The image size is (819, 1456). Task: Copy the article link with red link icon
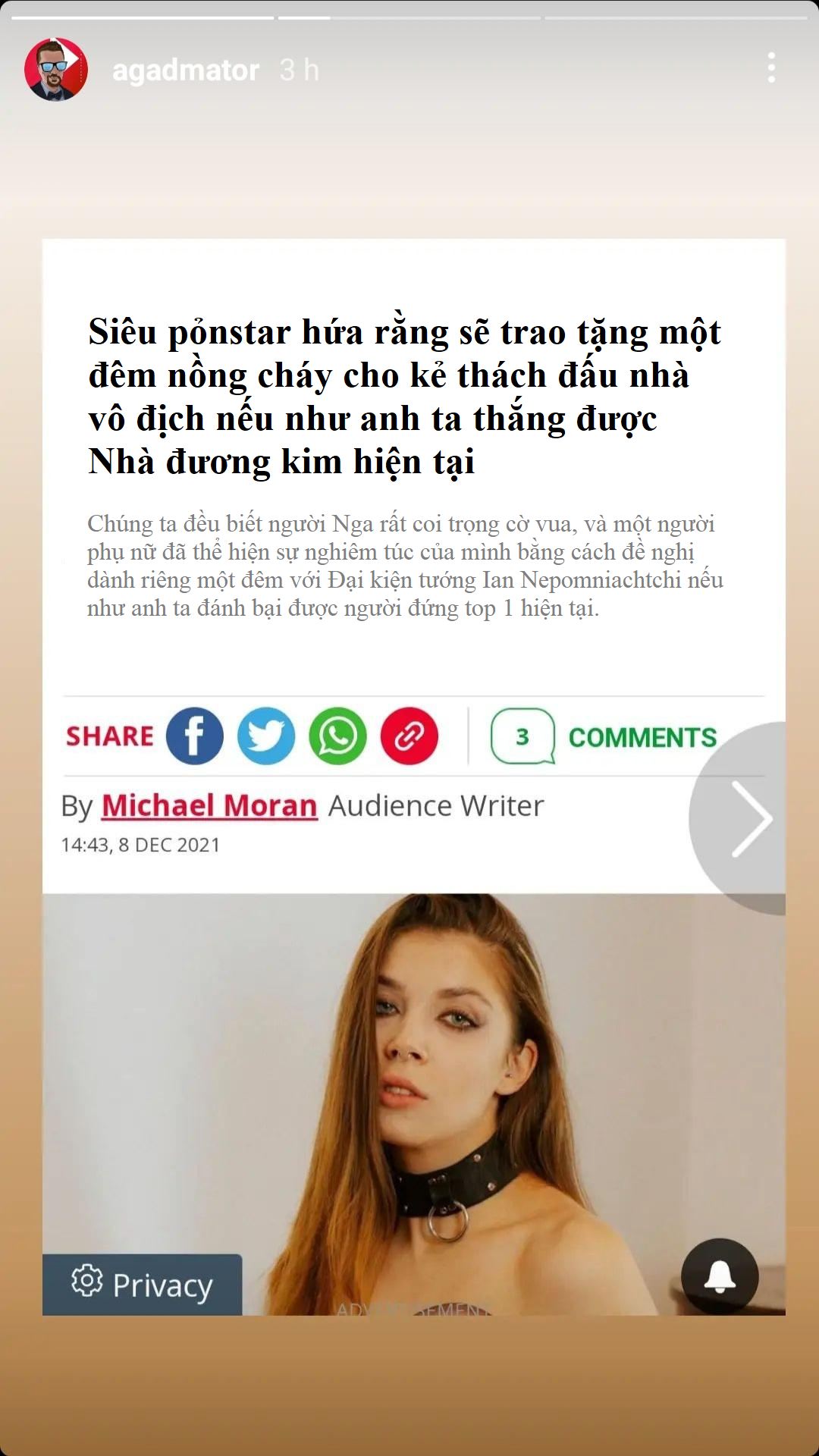[409, 736]
